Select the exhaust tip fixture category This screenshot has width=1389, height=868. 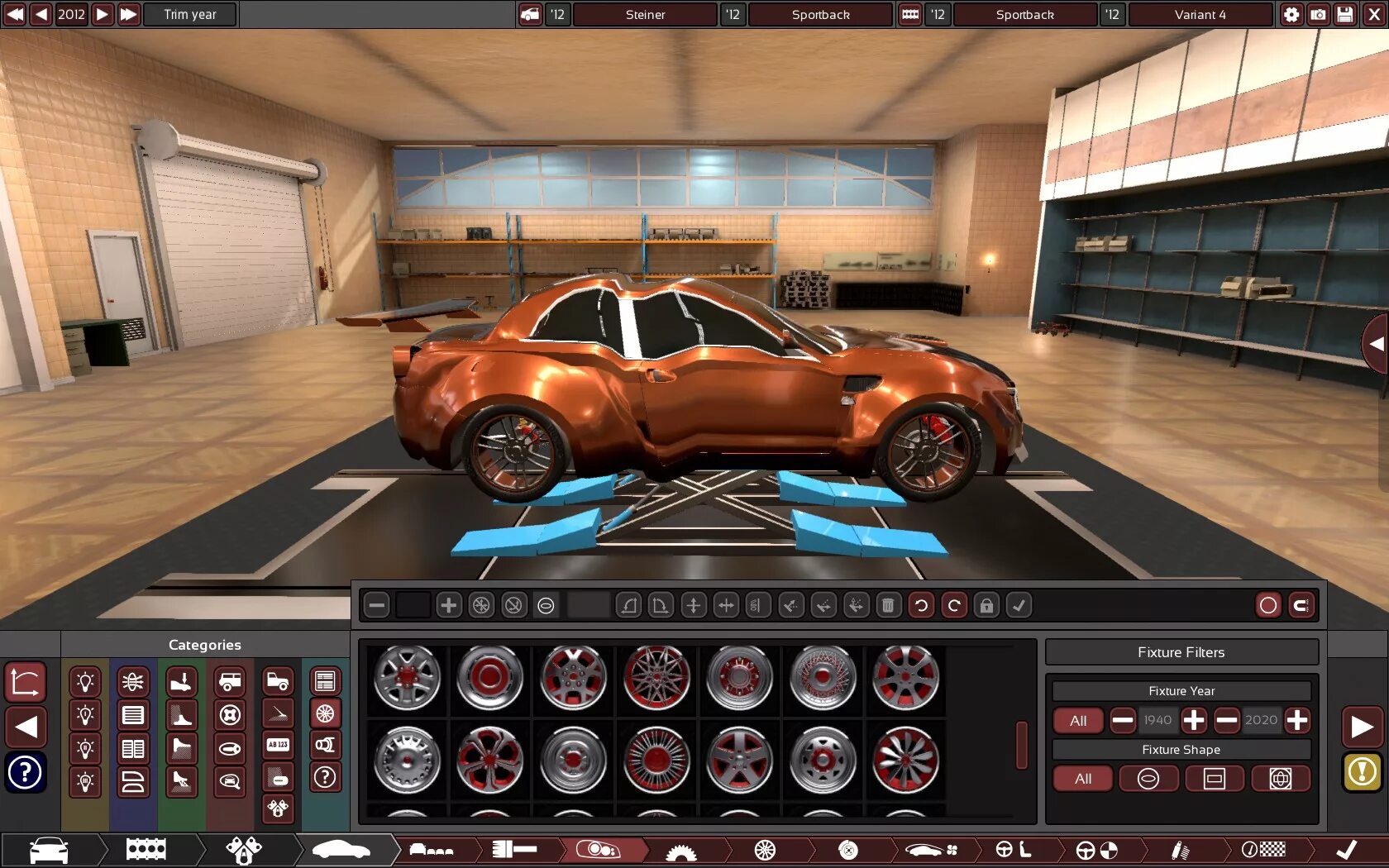coord(325,745)
